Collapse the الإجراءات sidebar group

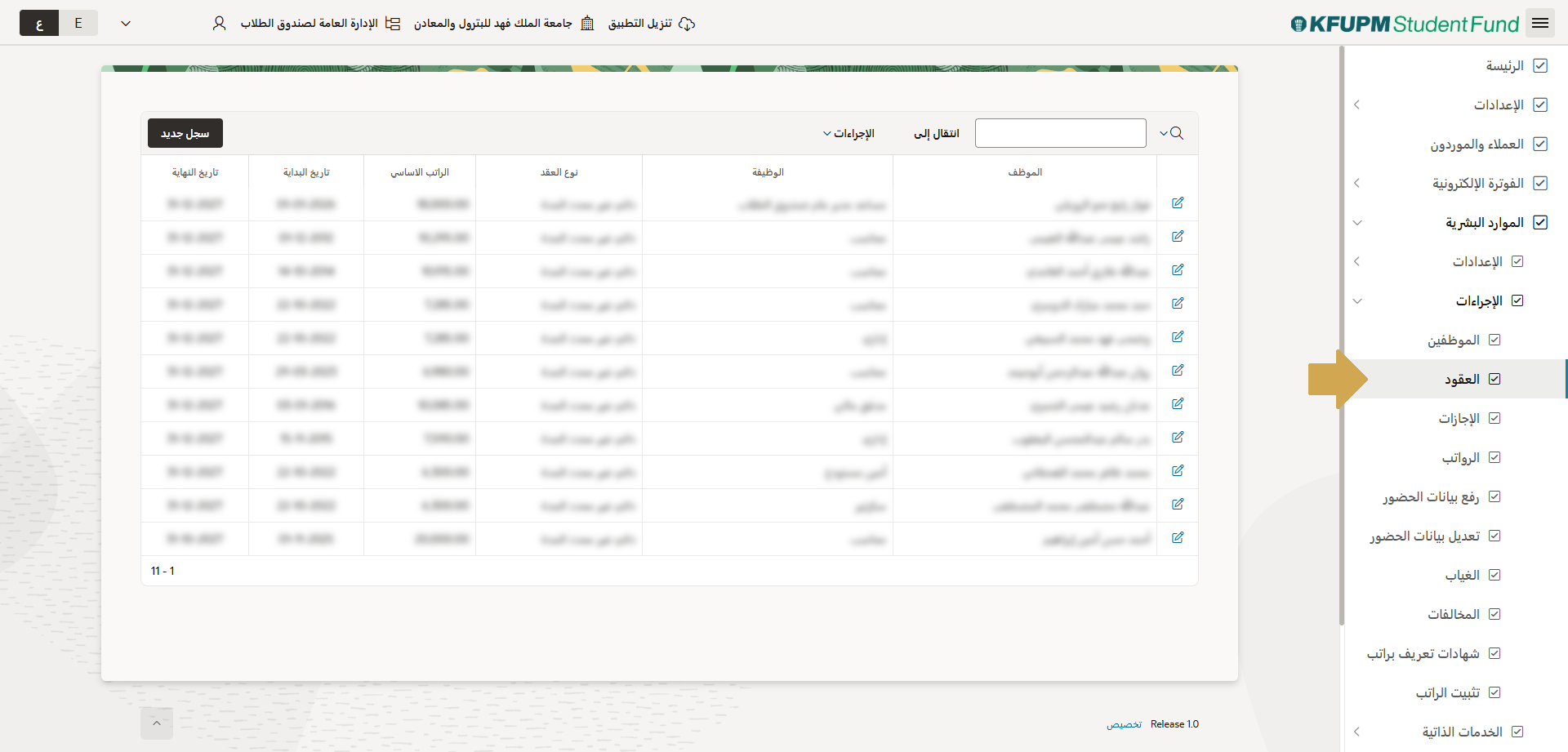coord(1357,301)
